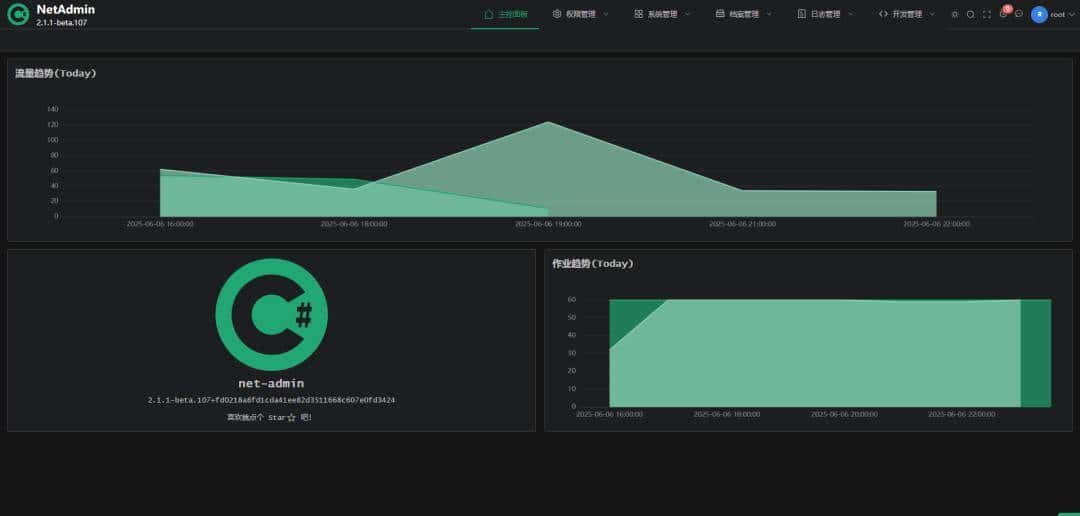The height and width of the screenshot is (516, 1080).
Task: Select the 主控面板 dashboard tab
Action: 505,15
